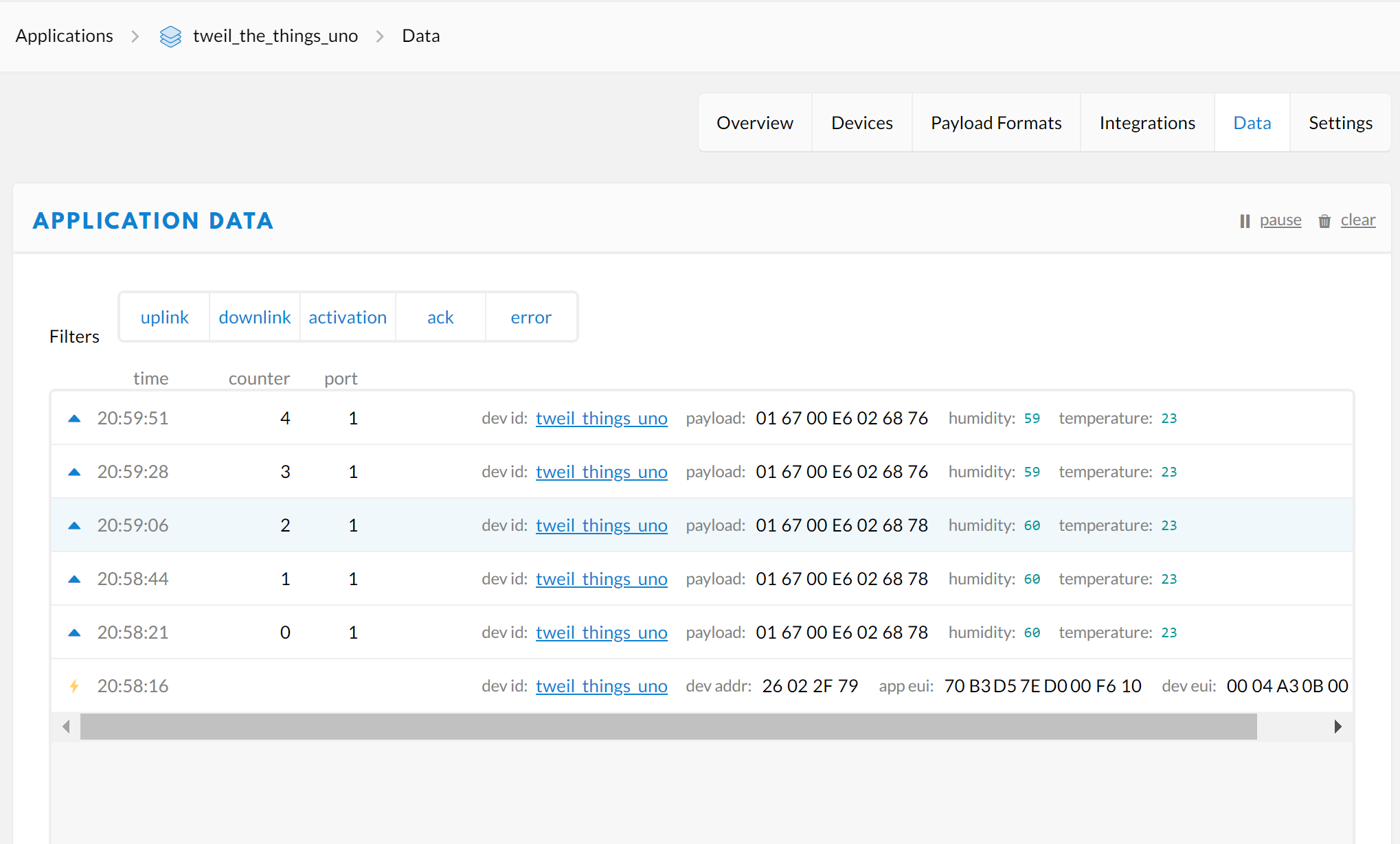Image resolution: width=1400 pixels, height=844 pixels.
Task: Click Applications in the breadcrumb
Action: pyautogui.click(x=65, y=36)
